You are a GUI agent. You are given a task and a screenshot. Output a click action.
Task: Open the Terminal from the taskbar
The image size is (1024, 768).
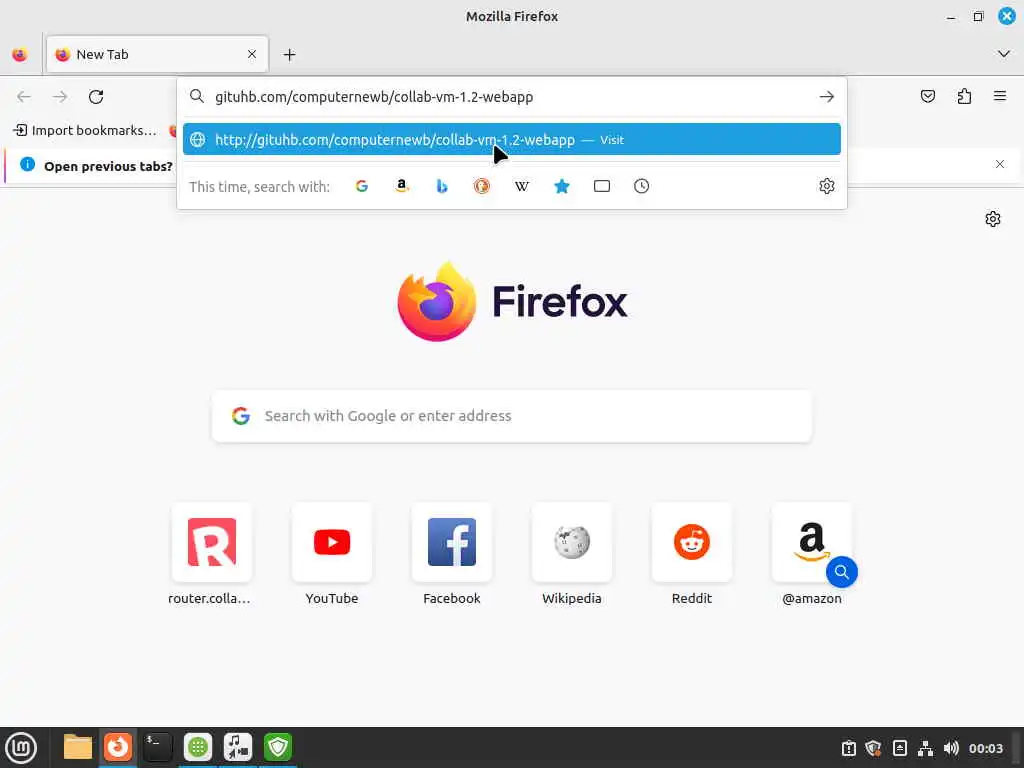[x=158, y=747]
